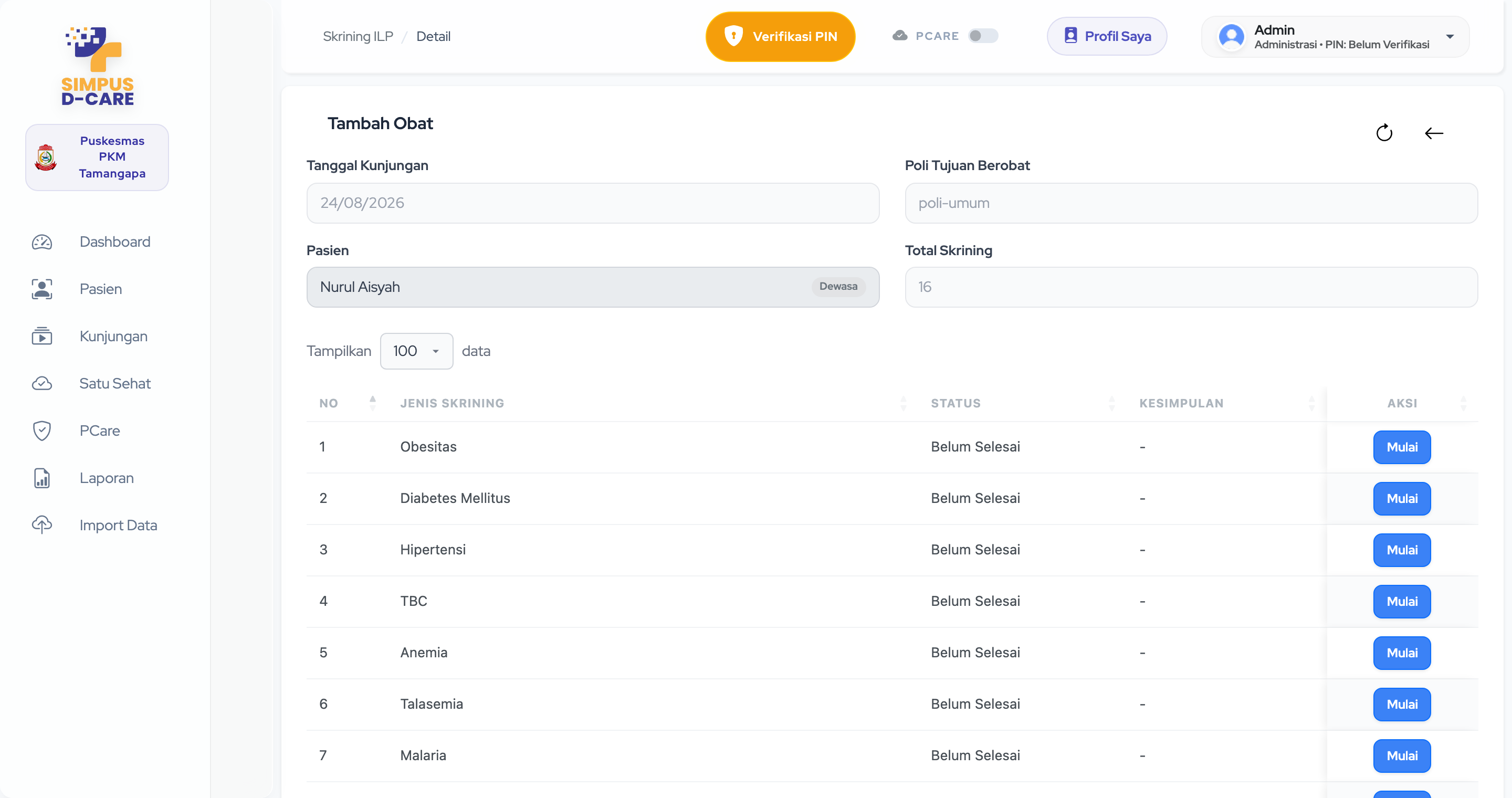The image size is (1512, 798).
Task: Click the Poli Tujuan Berobat field
Action: click(1191, 203)
